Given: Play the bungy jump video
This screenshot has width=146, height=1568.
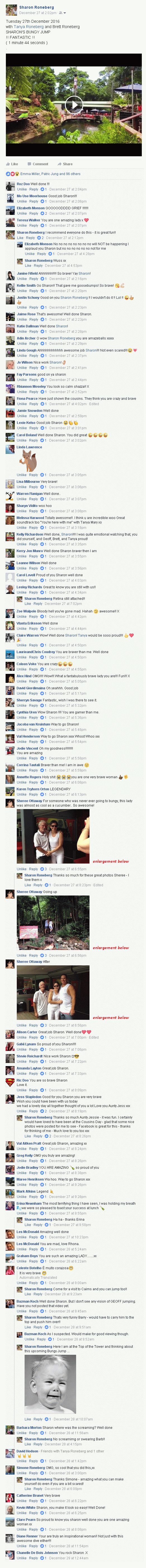Looking at the screenshot, I should tap(73, 104).
